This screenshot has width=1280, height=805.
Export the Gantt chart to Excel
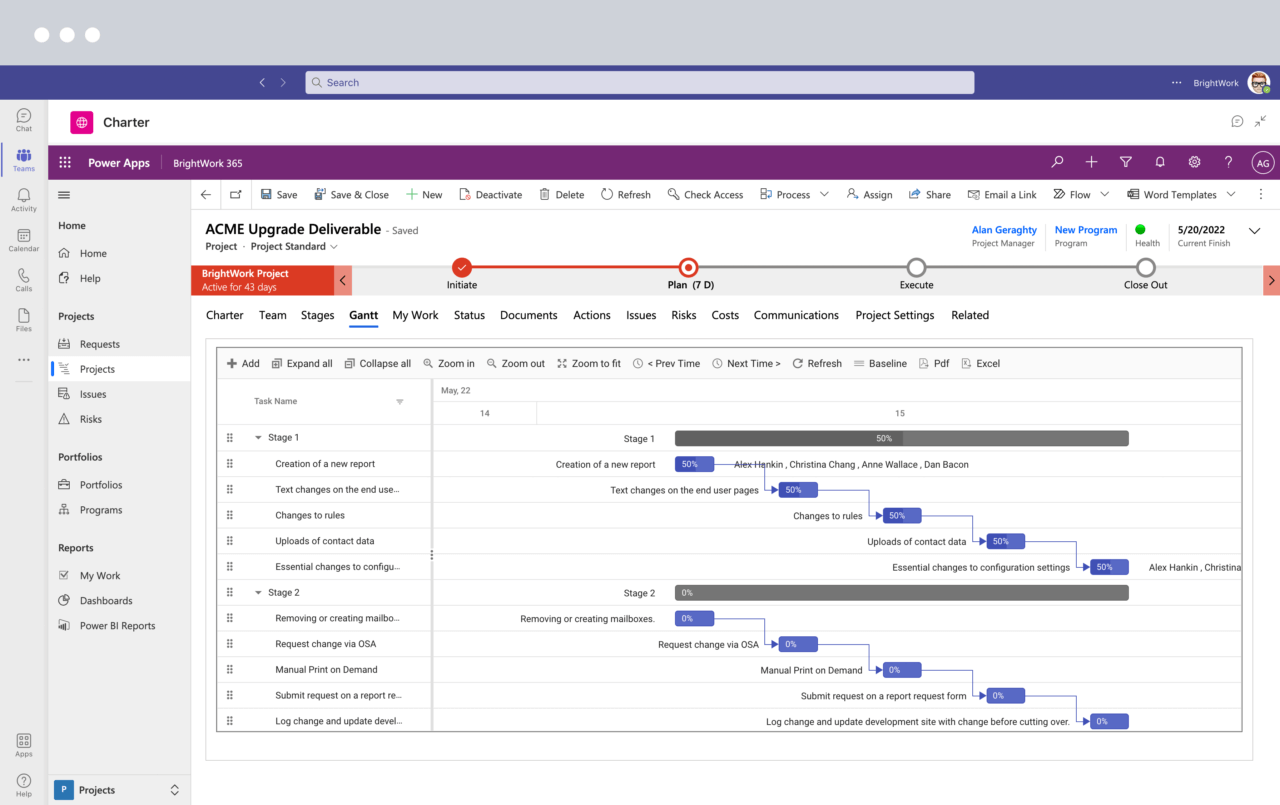(x=980, y=363)
